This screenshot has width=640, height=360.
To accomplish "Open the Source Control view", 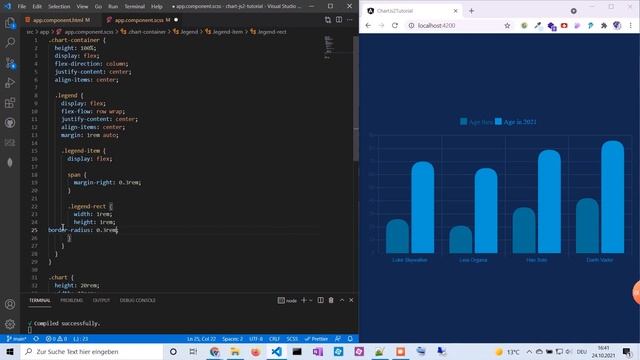I will coord(10,62).
